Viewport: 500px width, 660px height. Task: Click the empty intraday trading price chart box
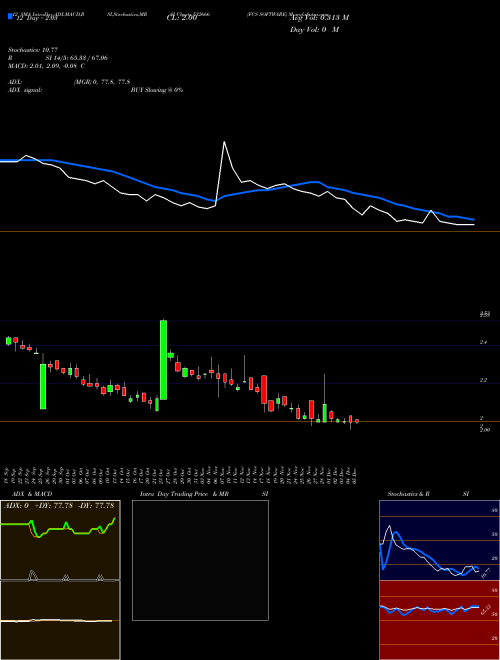pyautogui.click(x=200, y=560)
